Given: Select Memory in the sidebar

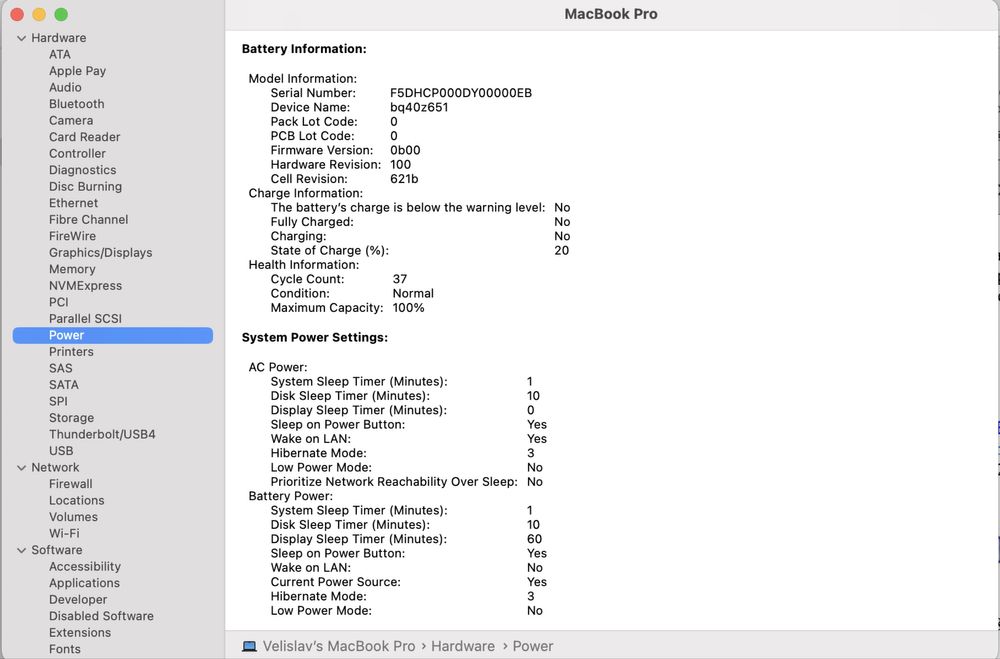Looking at the screenshot, I should coord(72,269).
